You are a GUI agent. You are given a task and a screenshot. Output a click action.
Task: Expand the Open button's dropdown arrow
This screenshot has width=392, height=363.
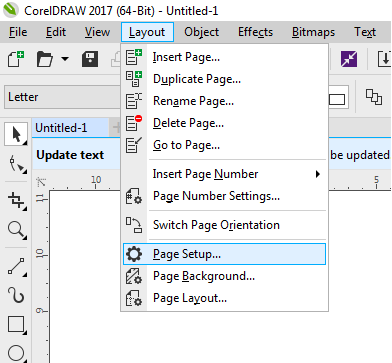65,59
